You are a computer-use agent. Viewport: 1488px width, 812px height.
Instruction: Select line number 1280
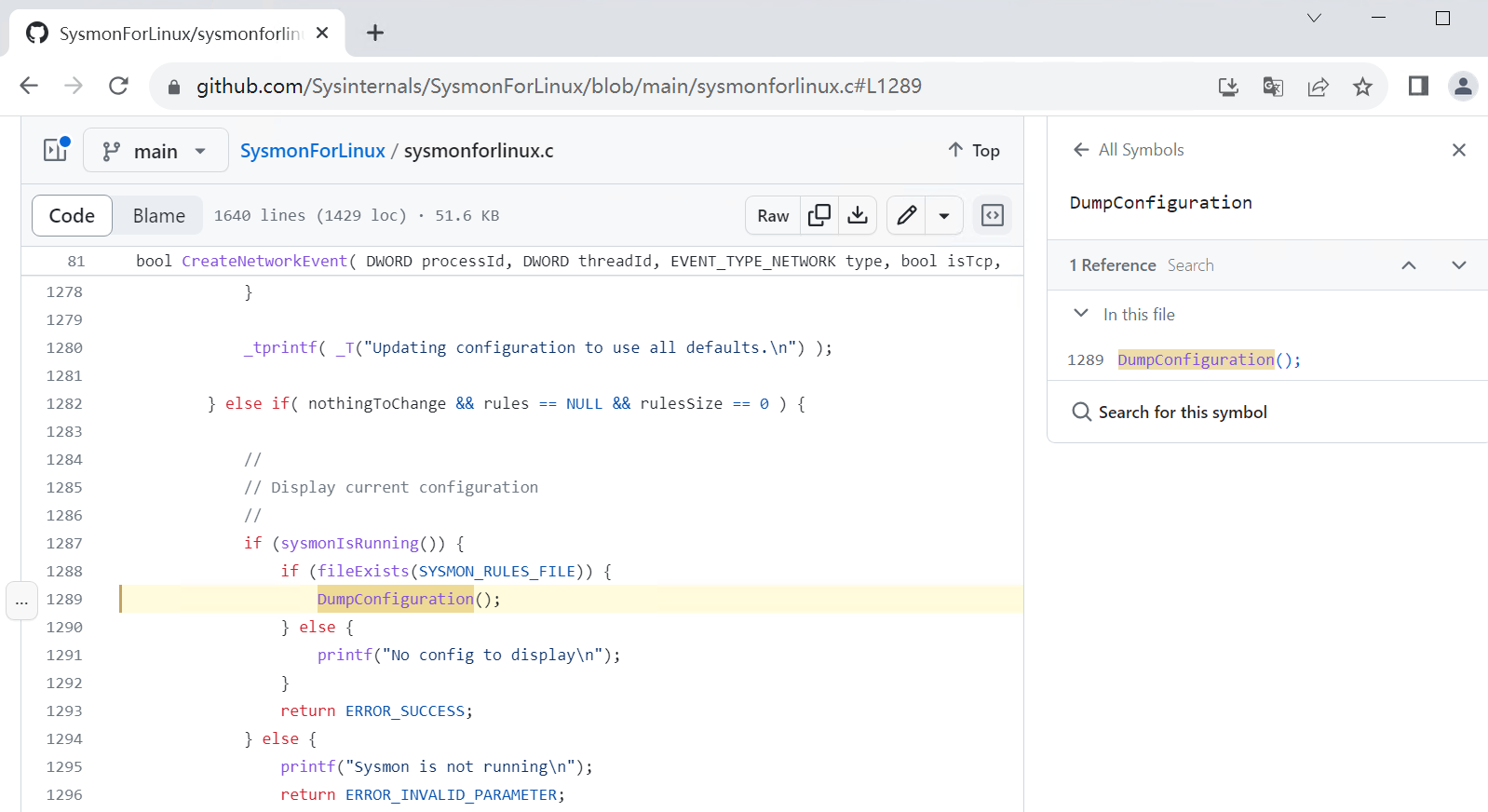[64, 347]
